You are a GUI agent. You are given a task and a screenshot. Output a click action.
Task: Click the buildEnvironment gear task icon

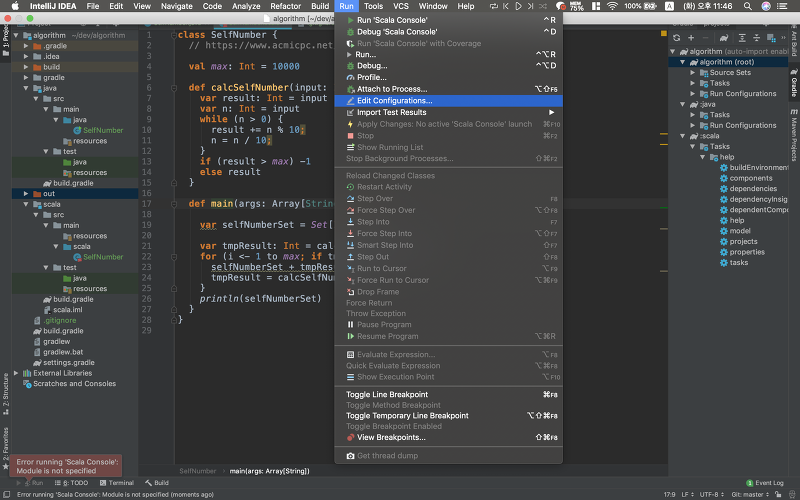pos(723,167)
